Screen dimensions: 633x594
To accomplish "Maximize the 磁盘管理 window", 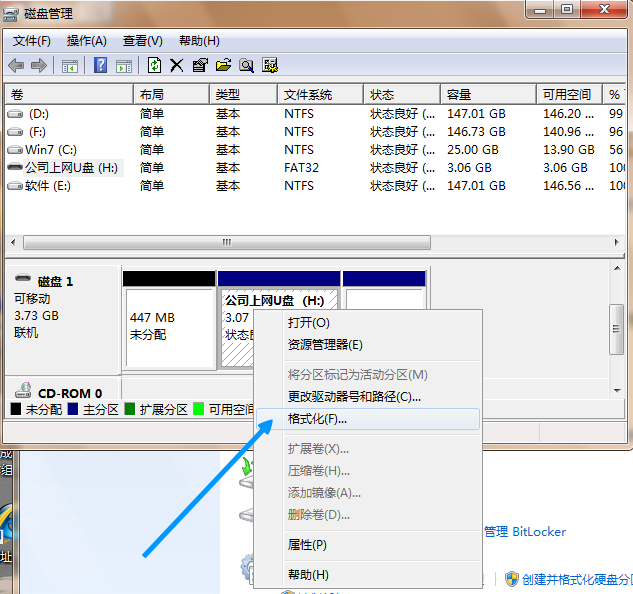I will [567, 10].
